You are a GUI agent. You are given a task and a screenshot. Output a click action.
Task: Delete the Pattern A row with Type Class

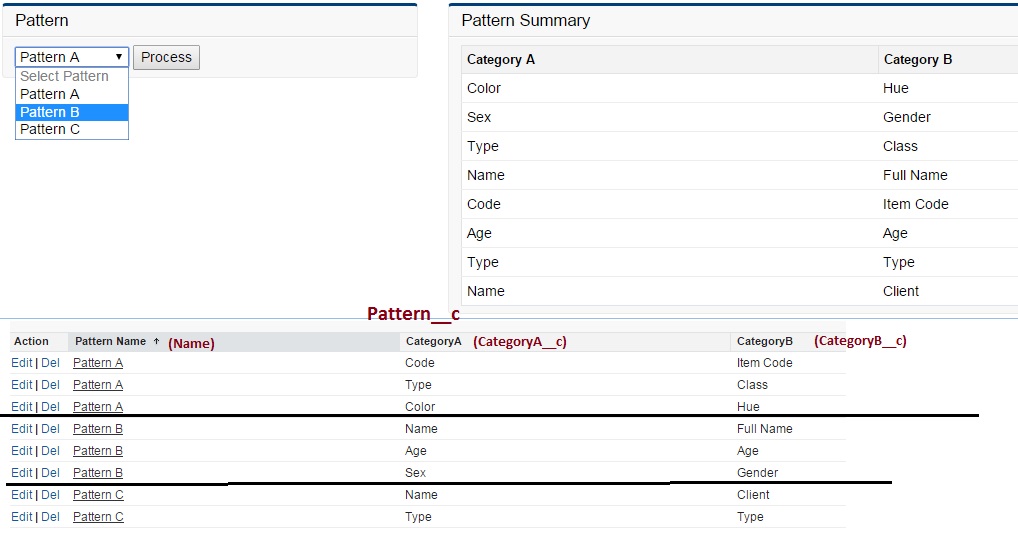[50, 385]
